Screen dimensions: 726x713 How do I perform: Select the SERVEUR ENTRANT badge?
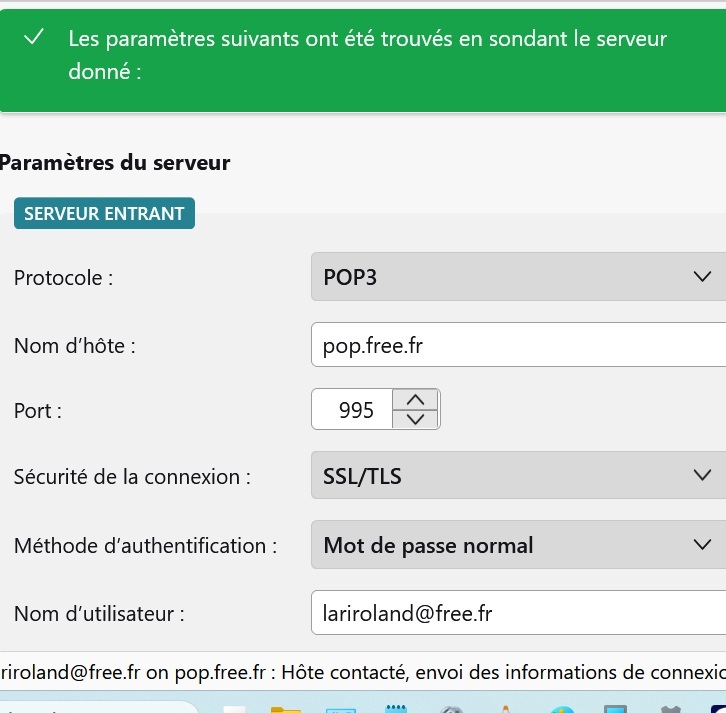[104, 213]
